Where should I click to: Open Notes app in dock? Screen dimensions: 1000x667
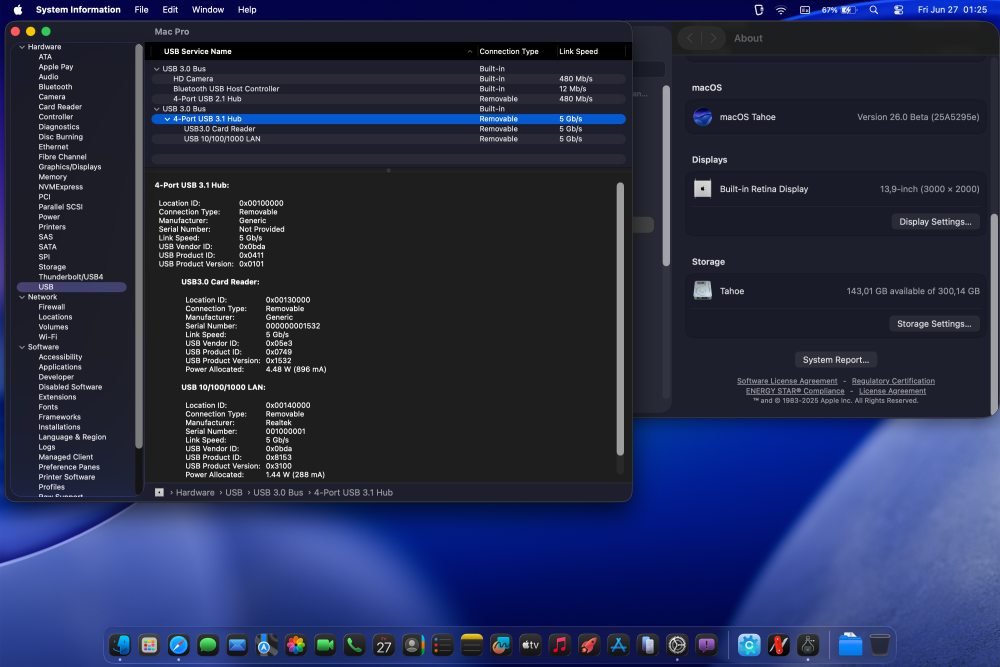pyautogui.click(x=472, y=645)
